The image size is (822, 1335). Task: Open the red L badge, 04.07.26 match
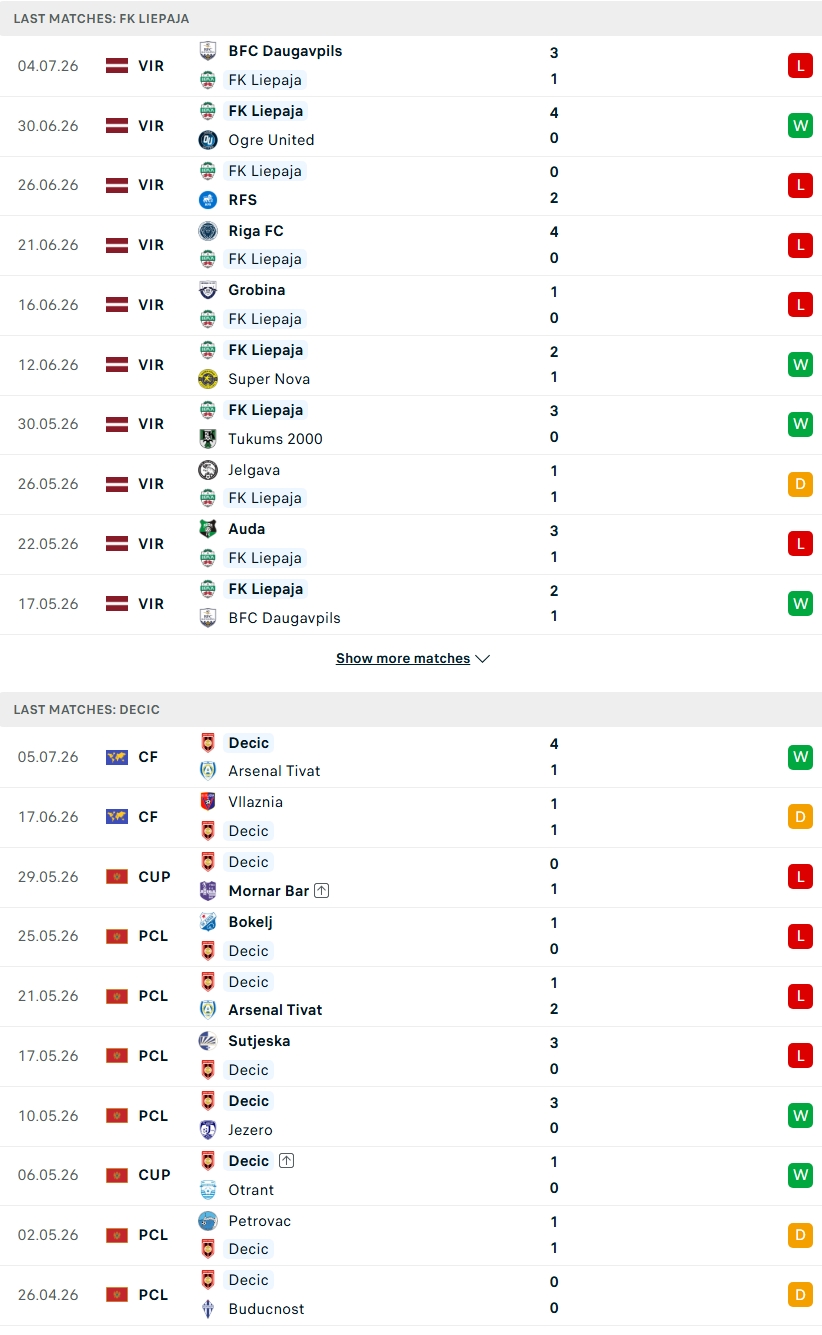[x=800, y=66]
